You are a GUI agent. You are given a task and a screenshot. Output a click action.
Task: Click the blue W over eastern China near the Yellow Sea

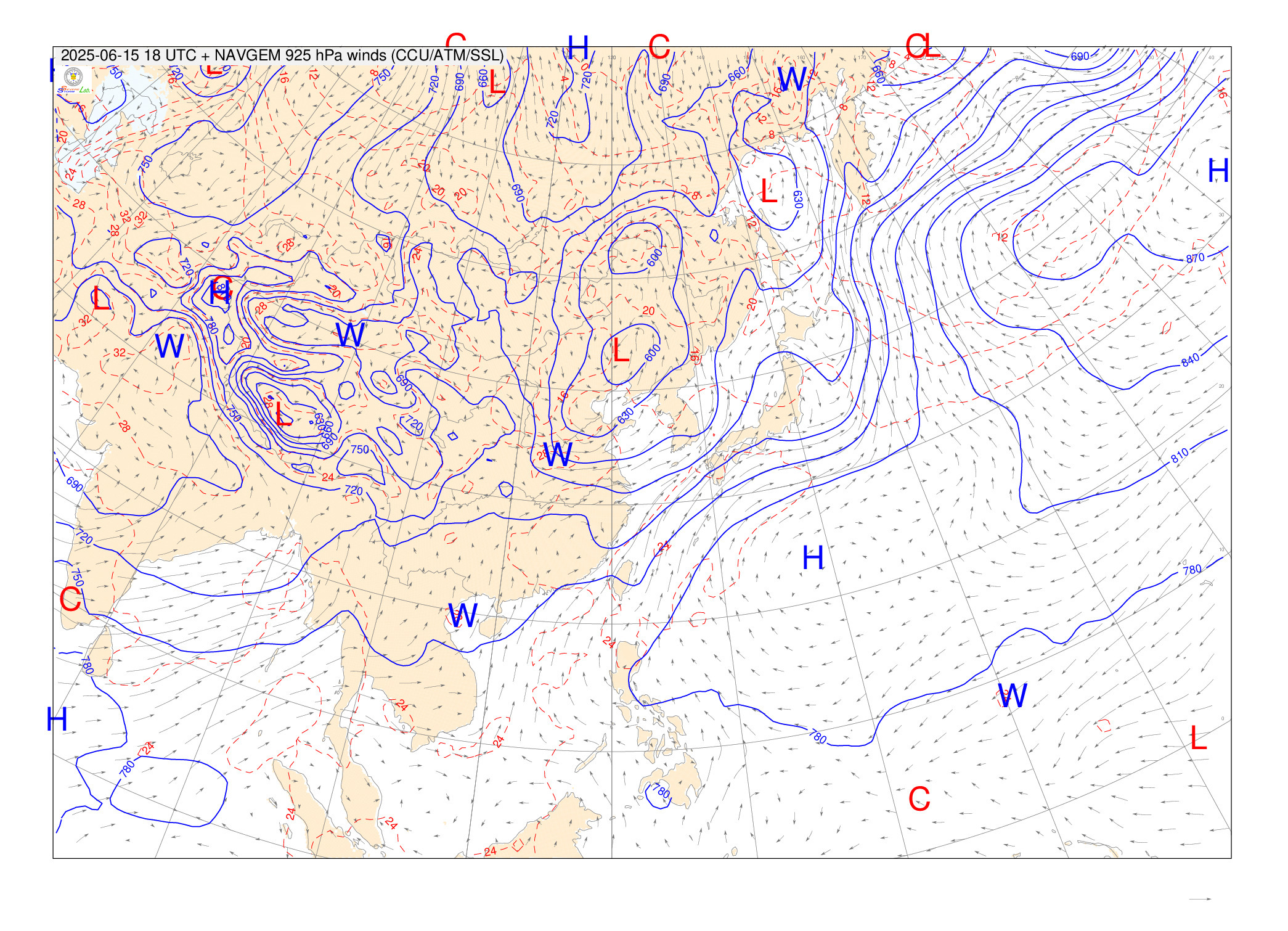[x=558, y=454]
